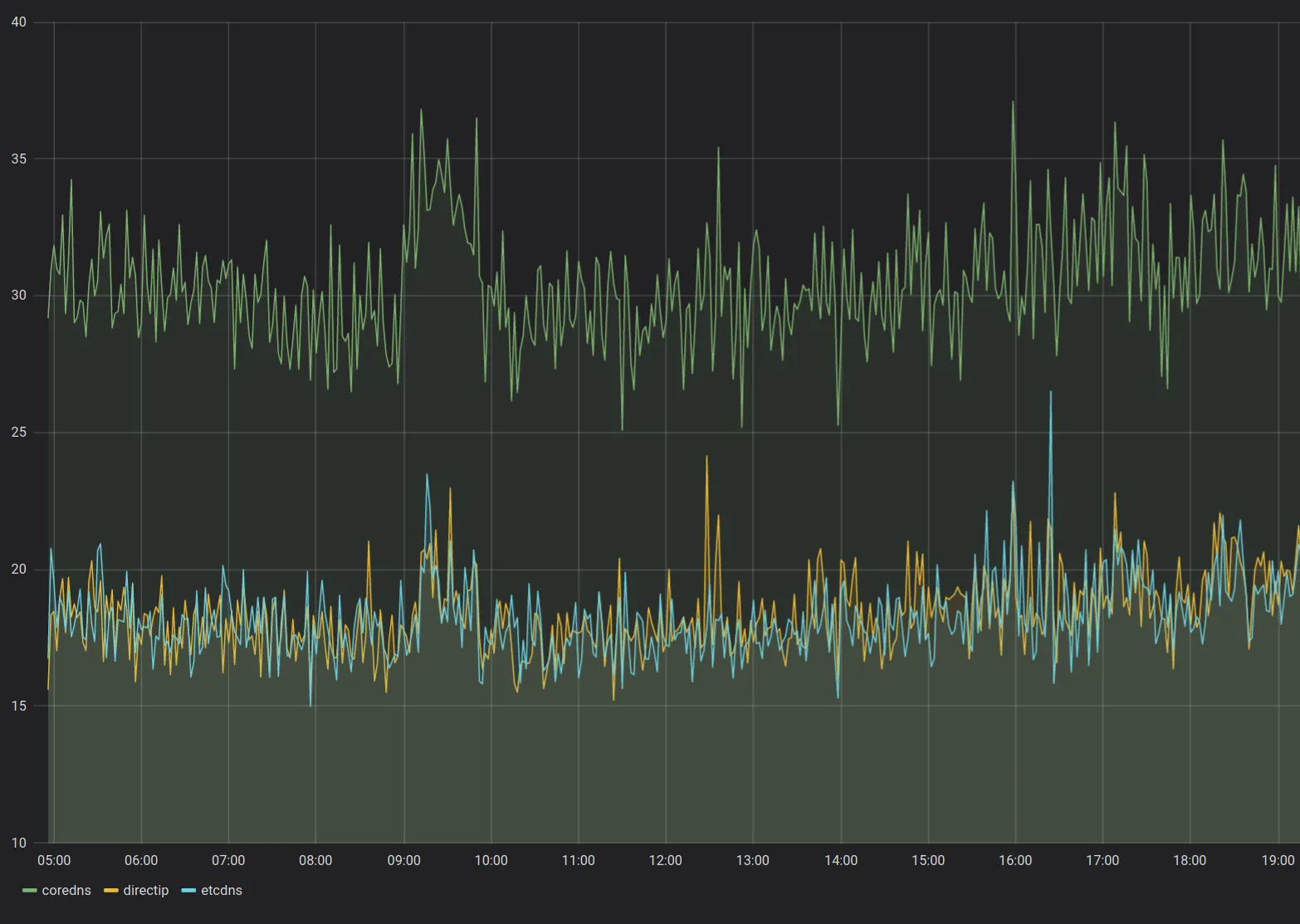Click the tall blue etcdns spike after 16:00
The width and height of the screenshot is (1300, 924).
point(1050,393)
